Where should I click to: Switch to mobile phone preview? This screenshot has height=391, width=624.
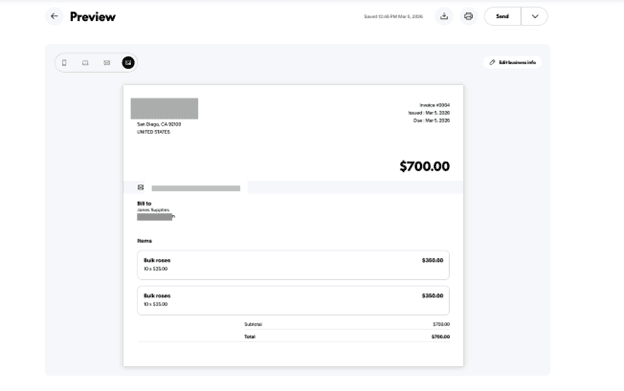[x=64, y=62]
